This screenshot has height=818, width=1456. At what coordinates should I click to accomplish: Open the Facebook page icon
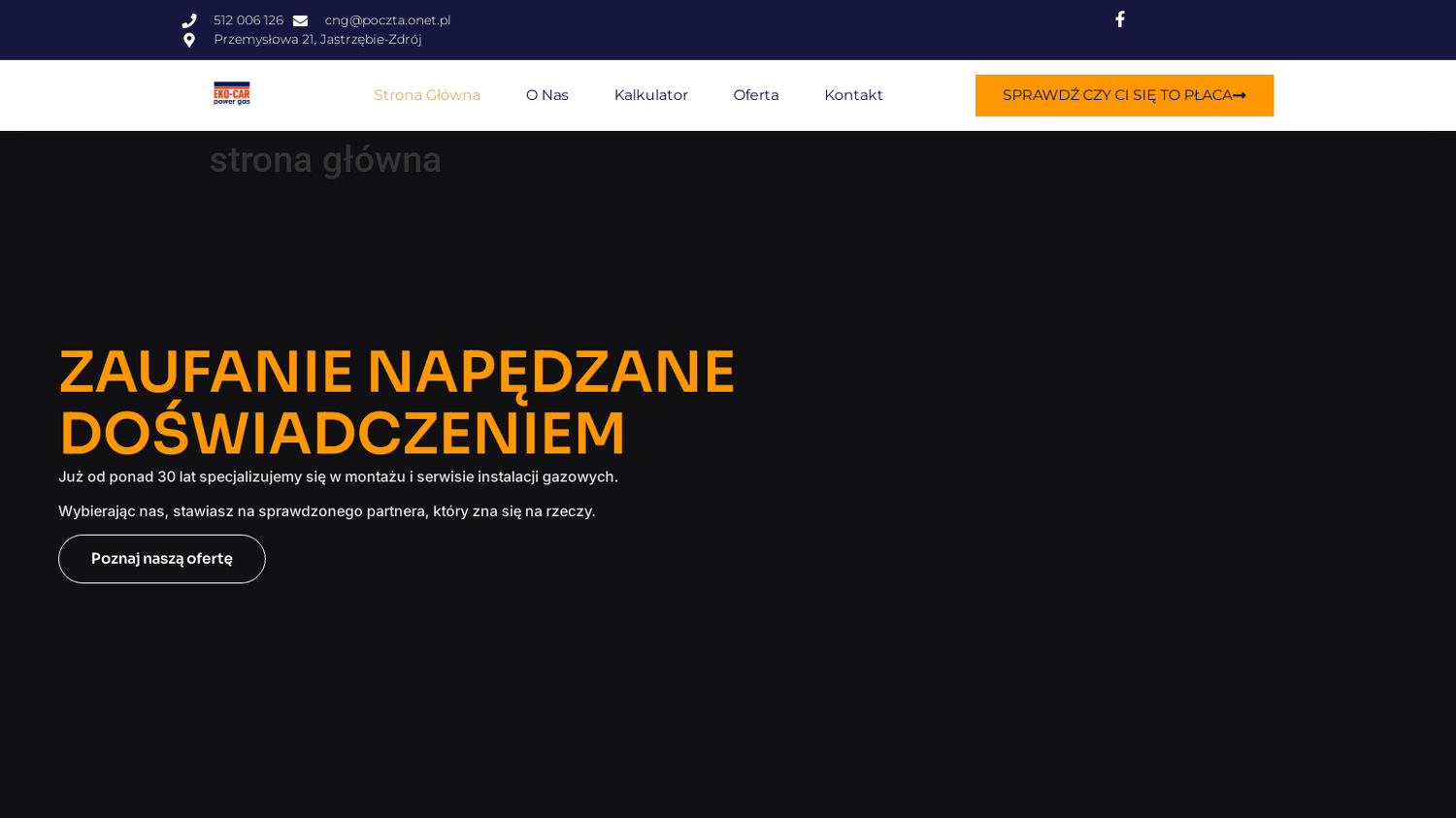tap(1119, 19)
